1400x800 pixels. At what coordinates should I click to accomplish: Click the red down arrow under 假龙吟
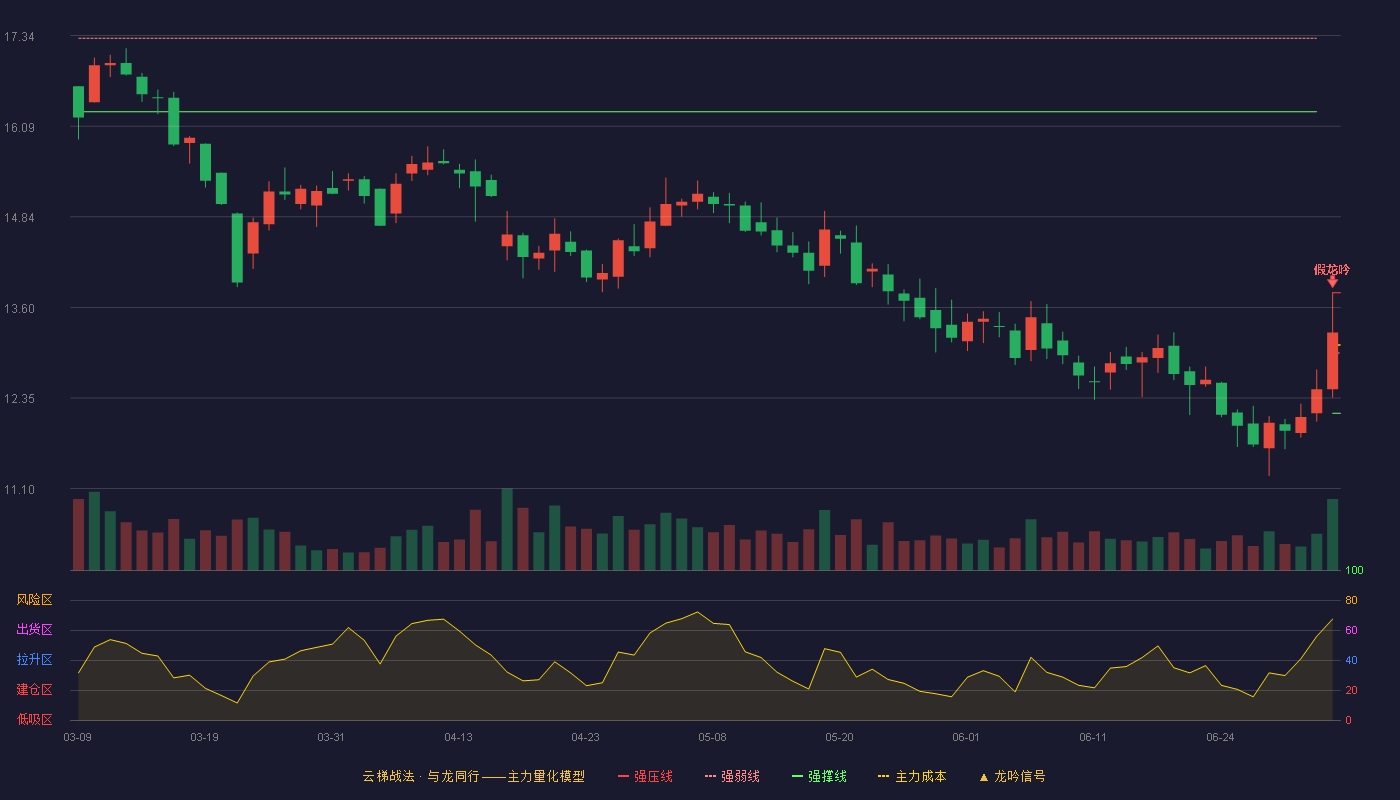[x=1332, y=283]
